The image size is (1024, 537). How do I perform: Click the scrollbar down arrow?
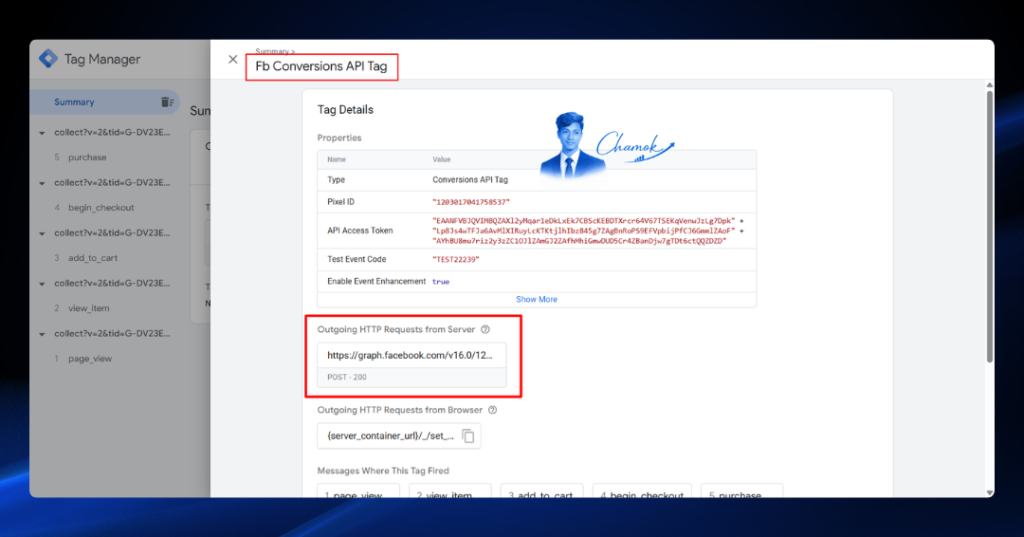(x=989, y=493)
